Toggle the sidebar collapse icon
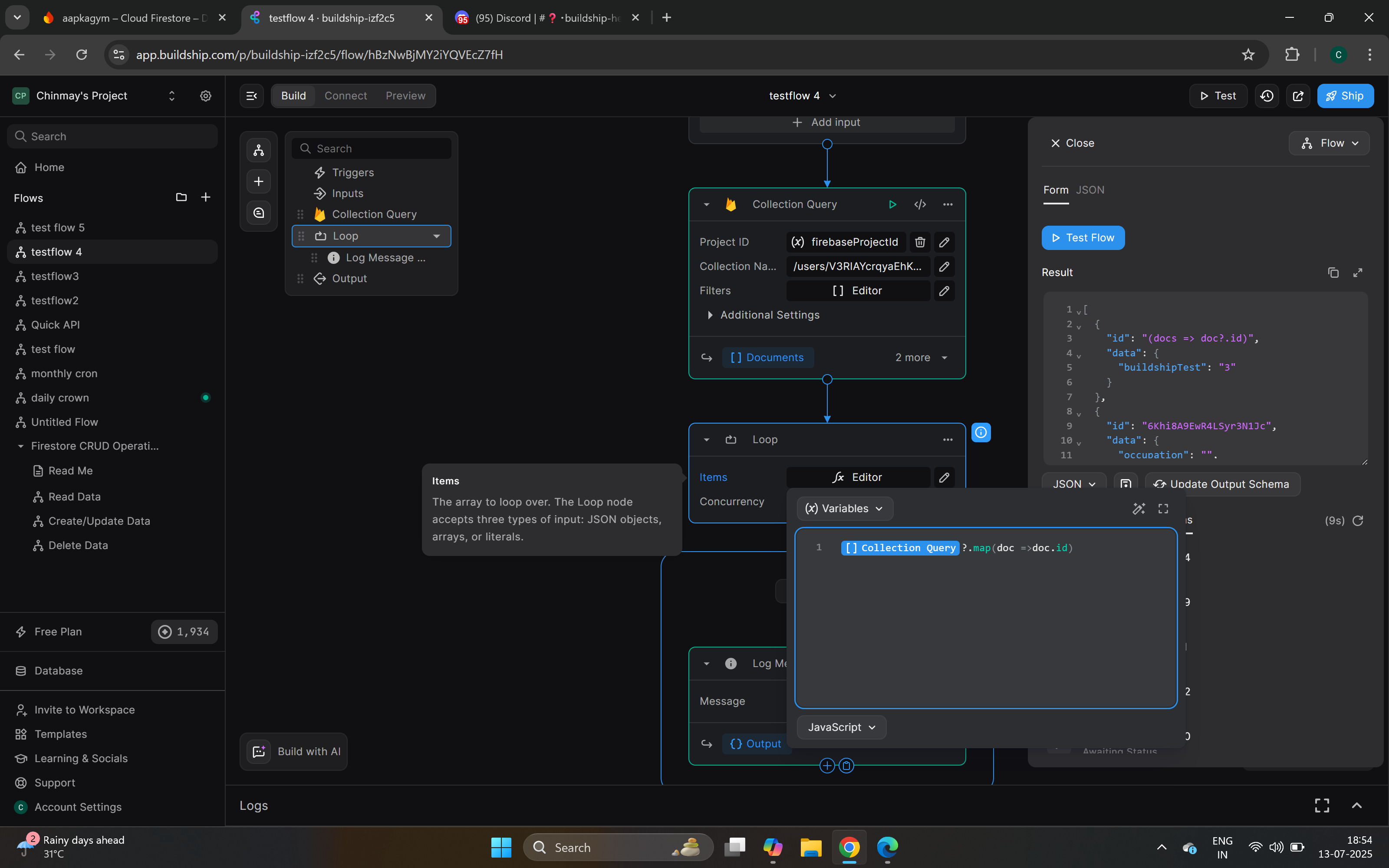This screenshot has width=1389, height=868. click(252, 96)
